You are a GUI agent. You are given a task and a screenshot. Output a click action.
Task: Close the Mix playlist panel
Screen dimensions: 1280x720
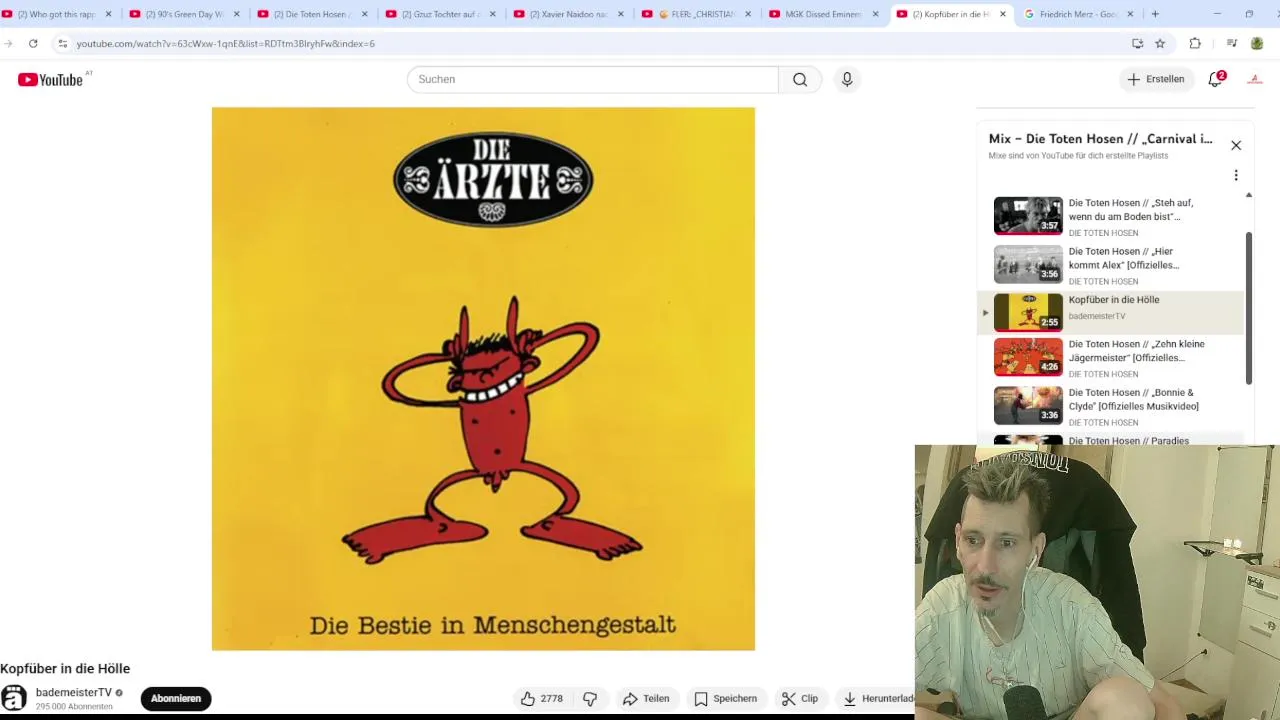pyautogui.click(x=1236, y=145)
